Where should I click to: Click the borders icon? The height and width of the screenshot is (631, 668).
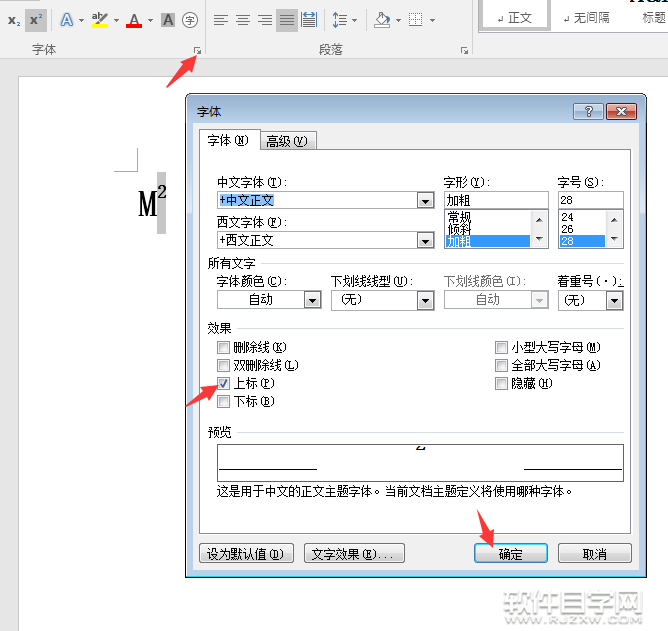coord(415,20)
